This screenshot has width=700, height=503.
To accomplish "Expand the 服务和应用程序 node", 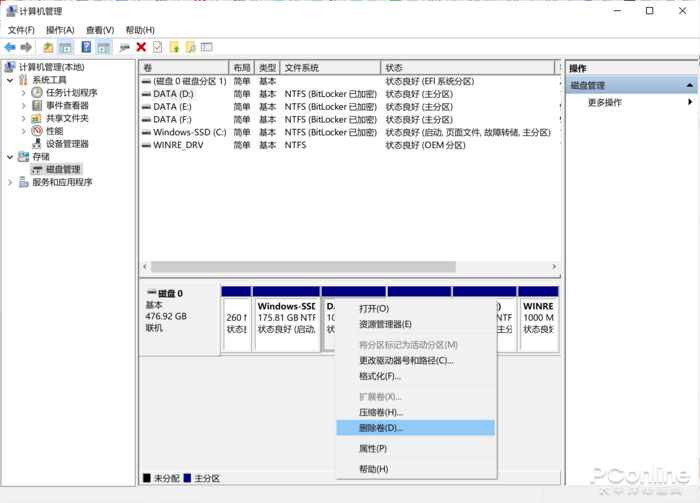I will tap(10, 183).
